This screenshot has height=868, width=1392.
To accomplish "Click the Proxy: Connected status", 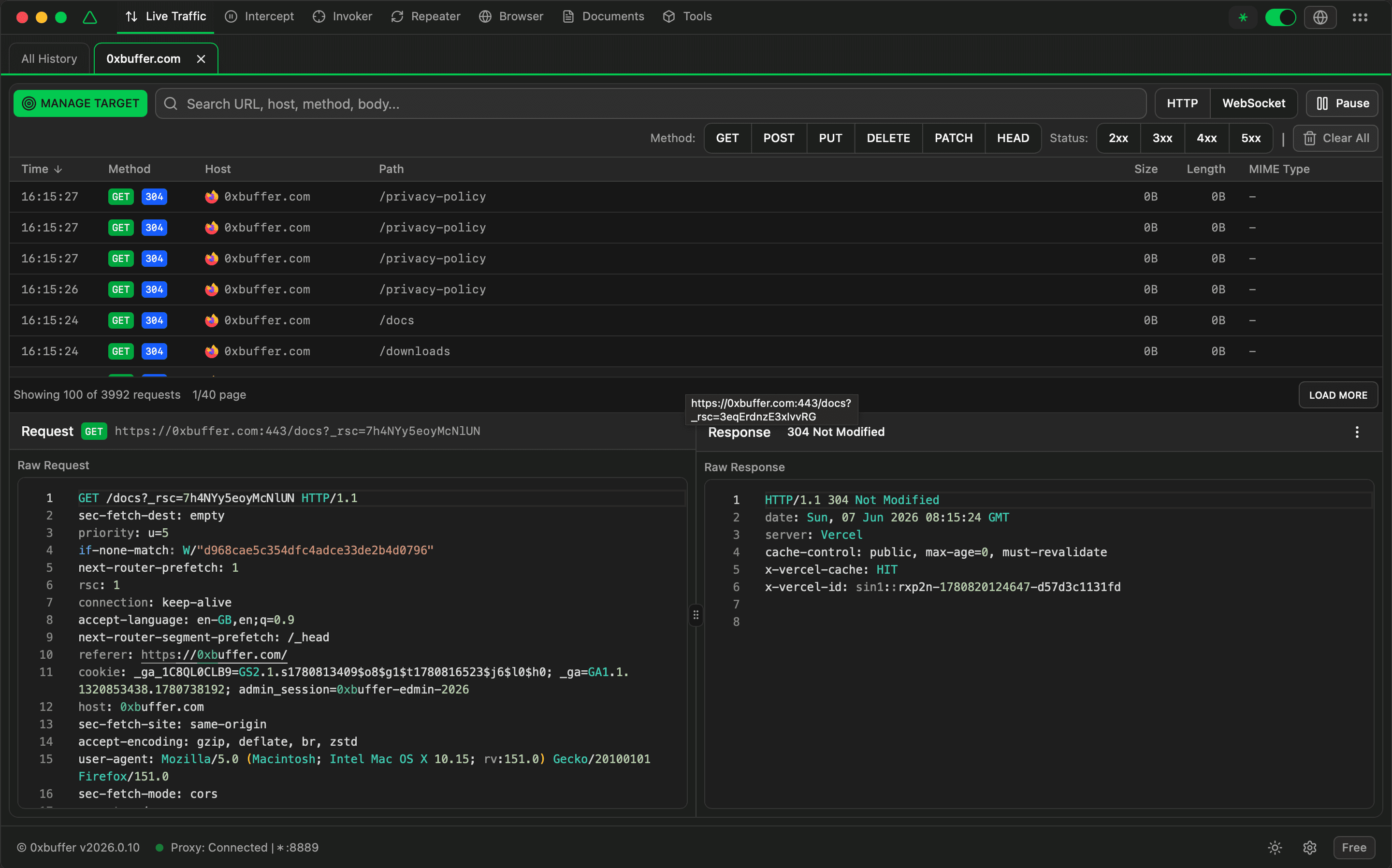I will pyautogui.click(x=237, y=847).
